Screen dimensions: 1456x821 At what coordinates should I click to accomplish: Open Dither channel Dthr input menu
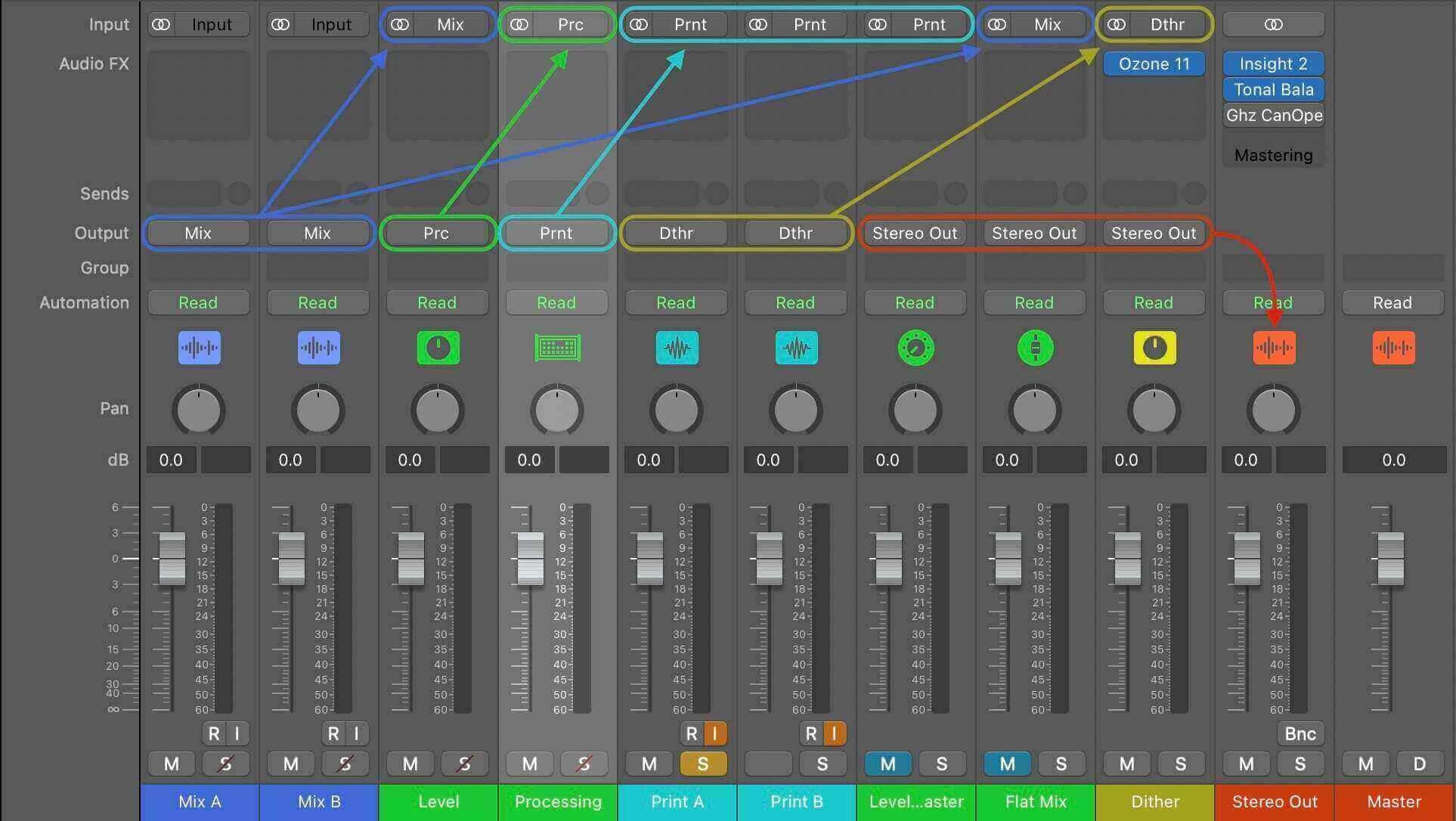tap(1168, 24)
